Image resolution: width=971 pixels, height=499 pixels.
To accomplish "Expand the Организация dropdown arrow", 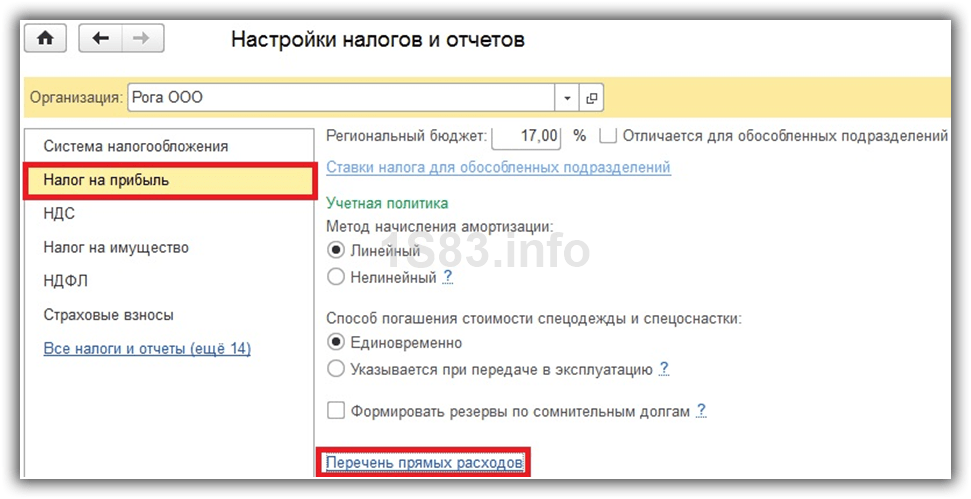I will point(567,98).
